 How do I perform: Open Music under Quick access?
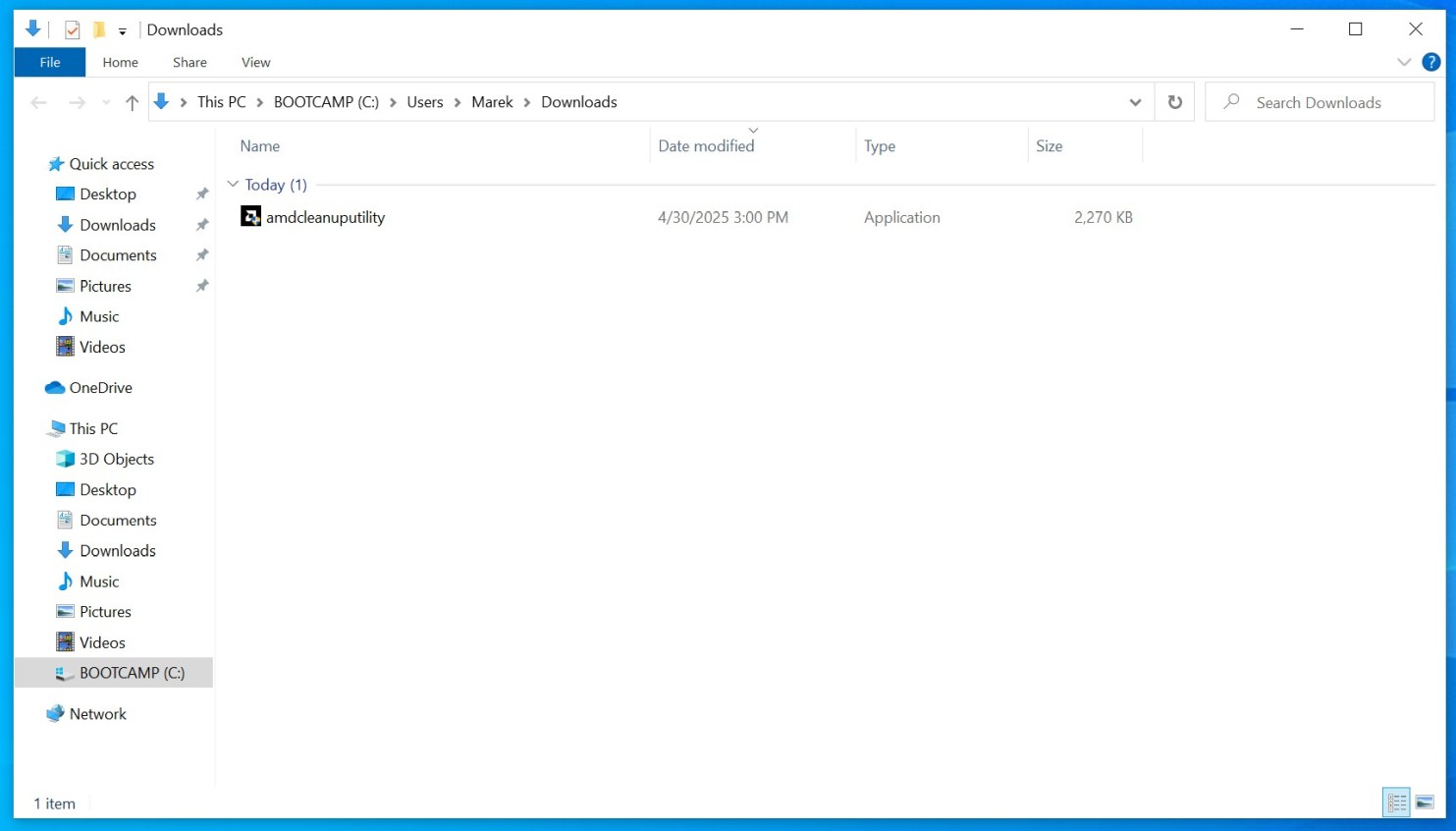click(x=99, y=316)
